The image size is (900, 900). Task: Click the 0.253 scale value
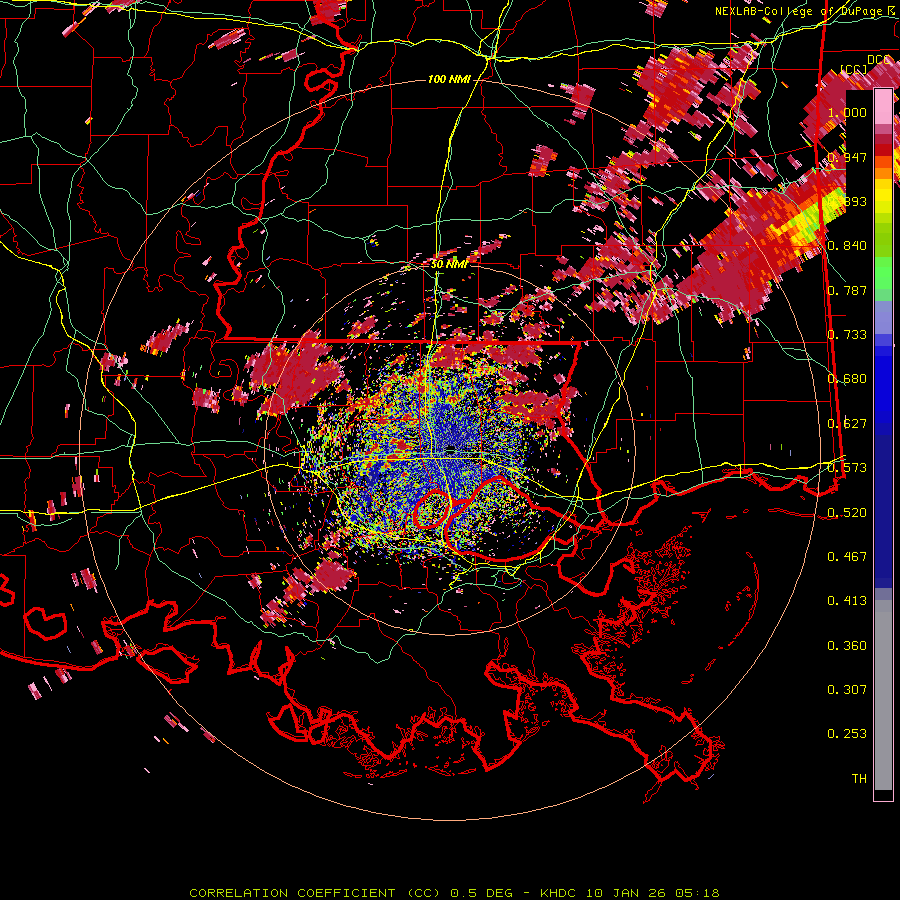(x=847, y=734)
